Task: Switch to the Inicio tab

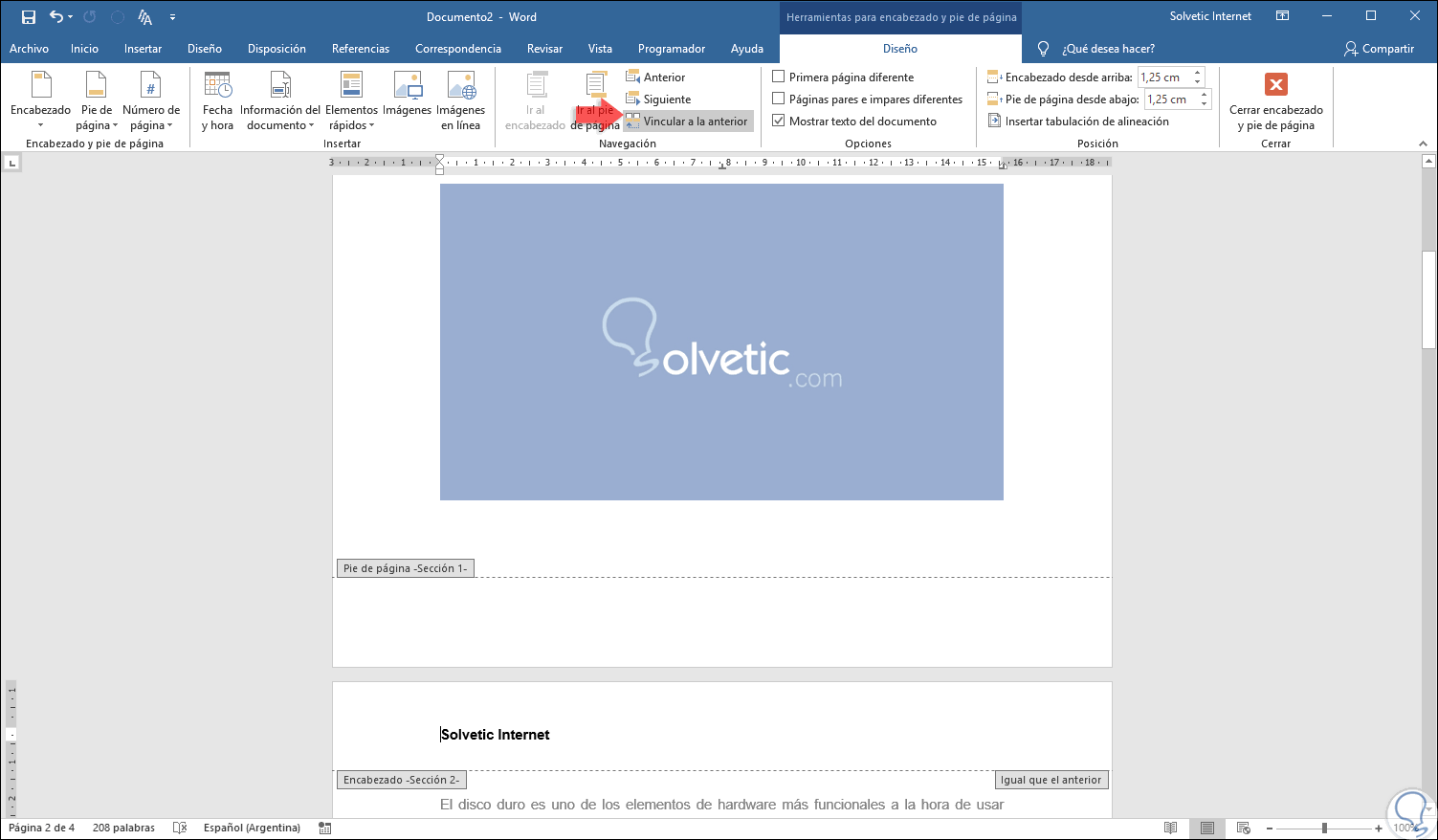Action: point(84,49)
